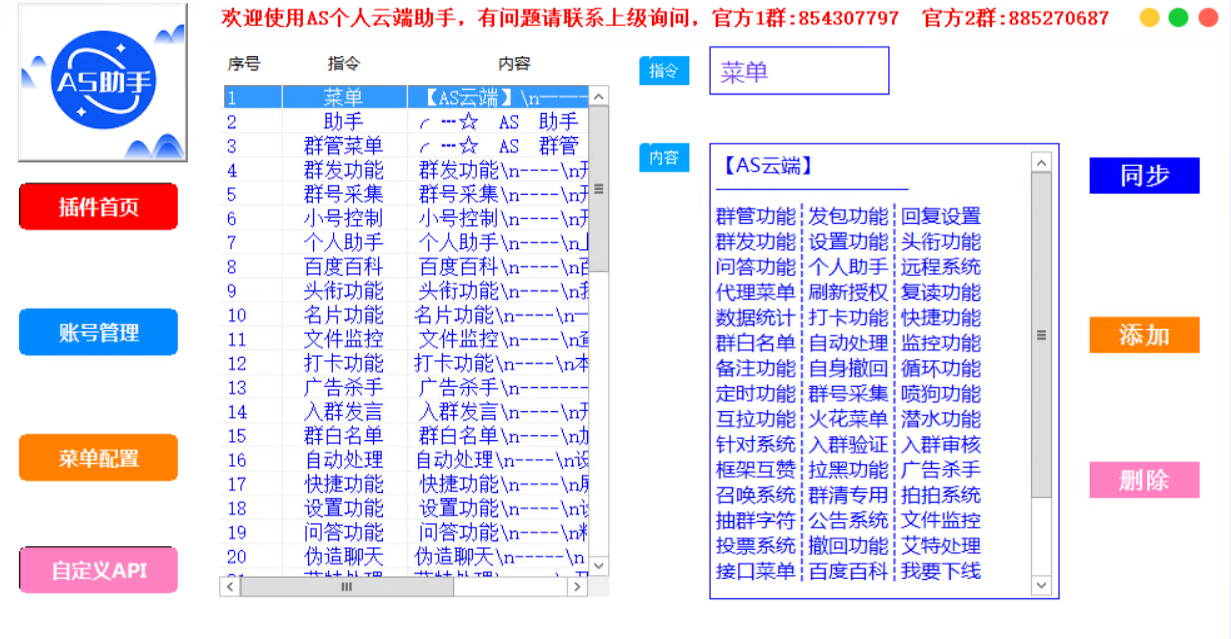Image resolution: width=1231 pixels, height=639 pixels.
Task: Select the 百度百科 command row
Action: pyautogui.click(x=343, y=267)
